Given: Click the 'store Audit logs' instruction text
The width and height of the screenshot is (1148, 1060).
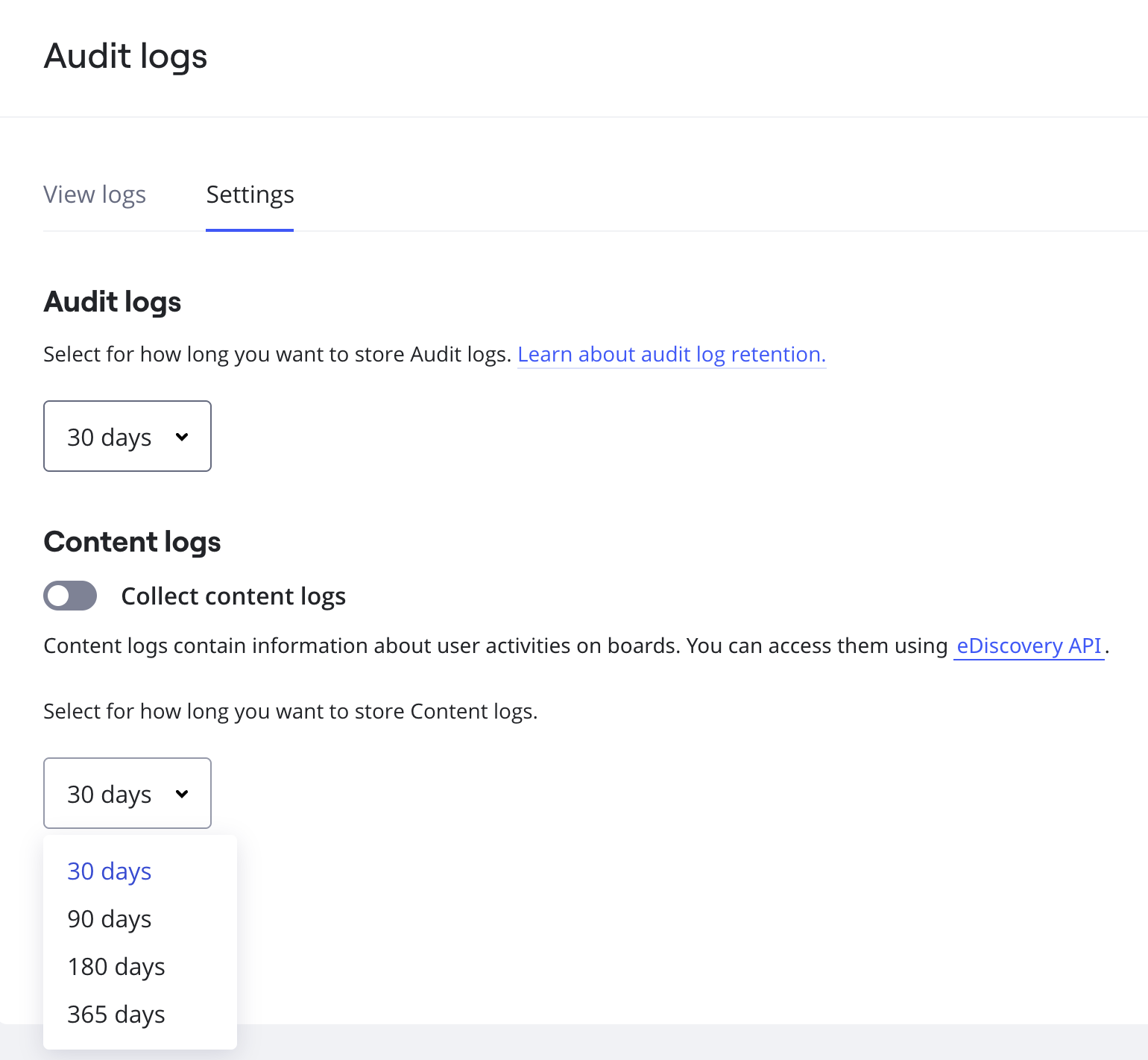Looking at the screenshot, I should pyautogui.click(x=276, y=354).
